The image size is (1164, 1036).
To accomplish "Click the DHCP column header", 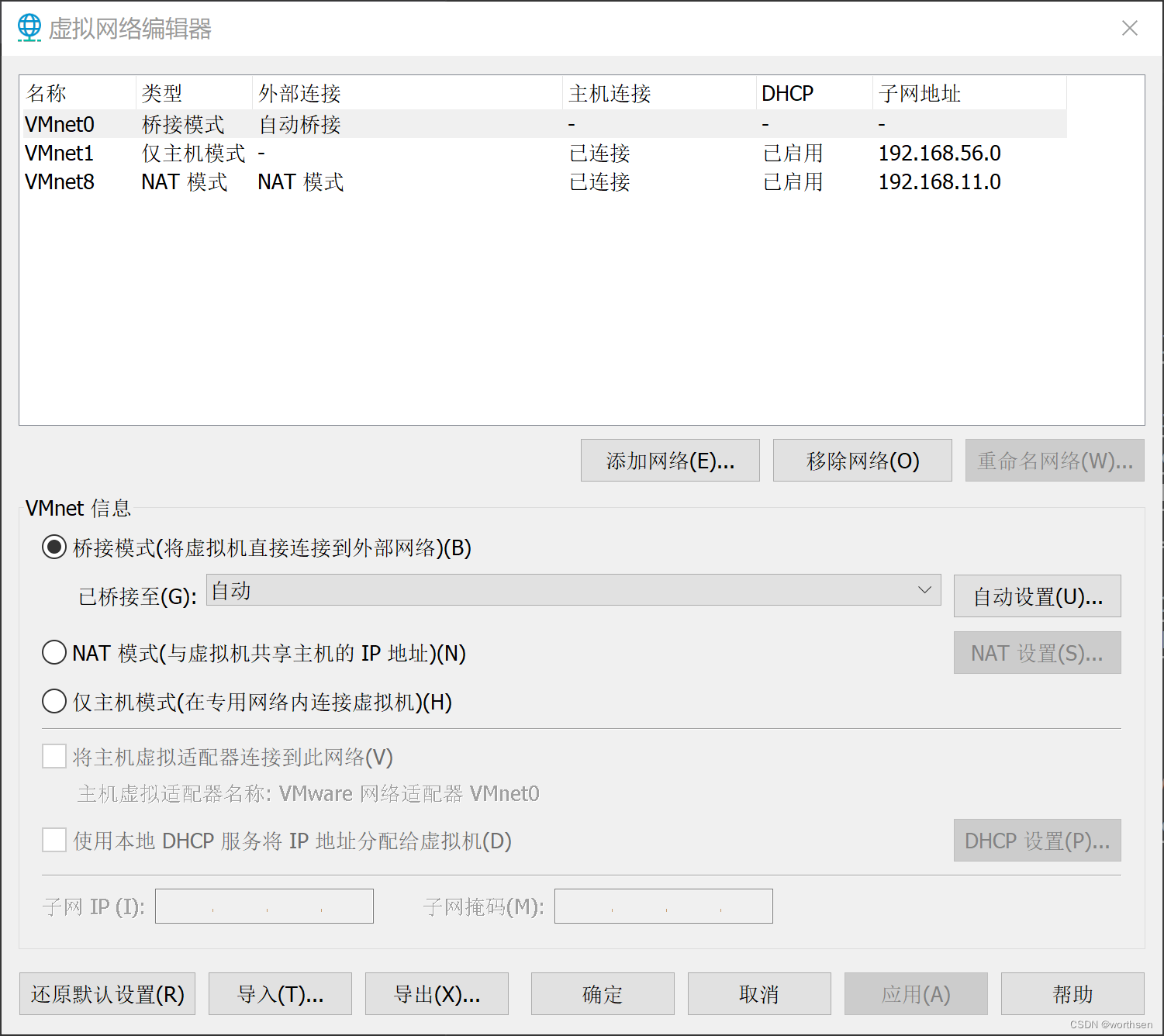I will pyautogui.click(x=815, y=93).
